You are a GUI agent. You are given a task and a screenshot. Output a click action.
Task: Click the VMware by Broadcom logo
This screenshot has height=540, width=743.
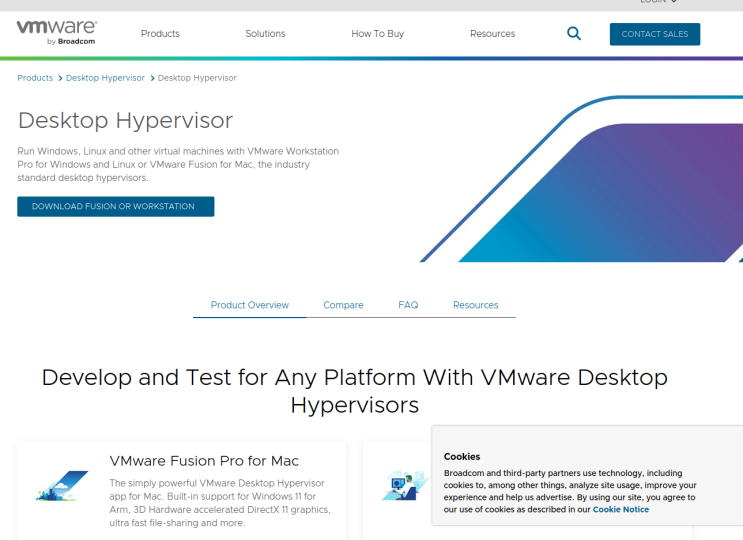pos(57,33)
